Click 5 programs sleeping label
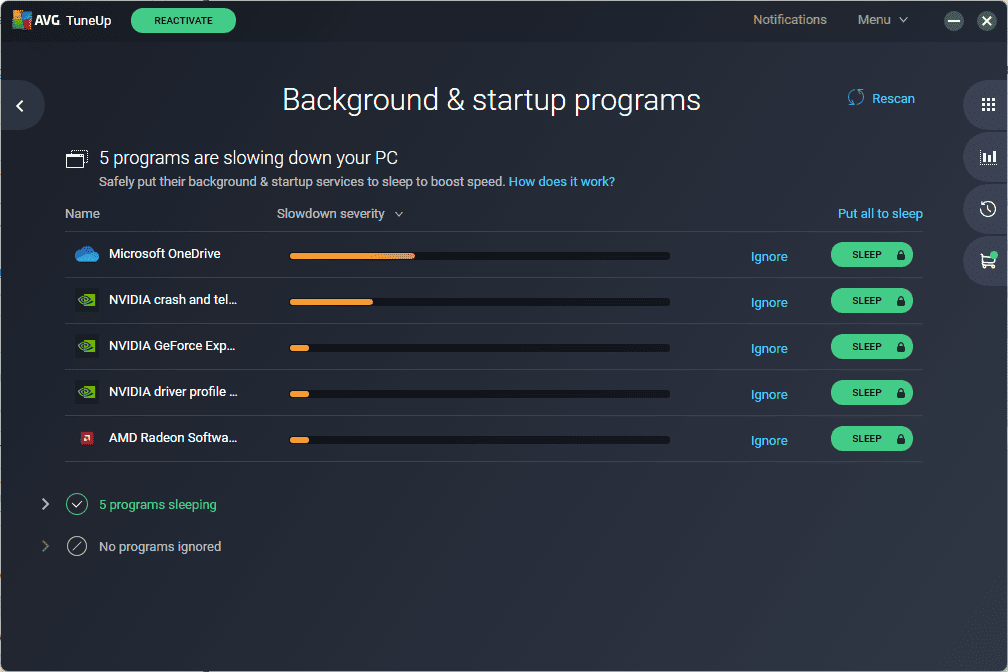This screenshot has width=1008, height=672. 158,505
